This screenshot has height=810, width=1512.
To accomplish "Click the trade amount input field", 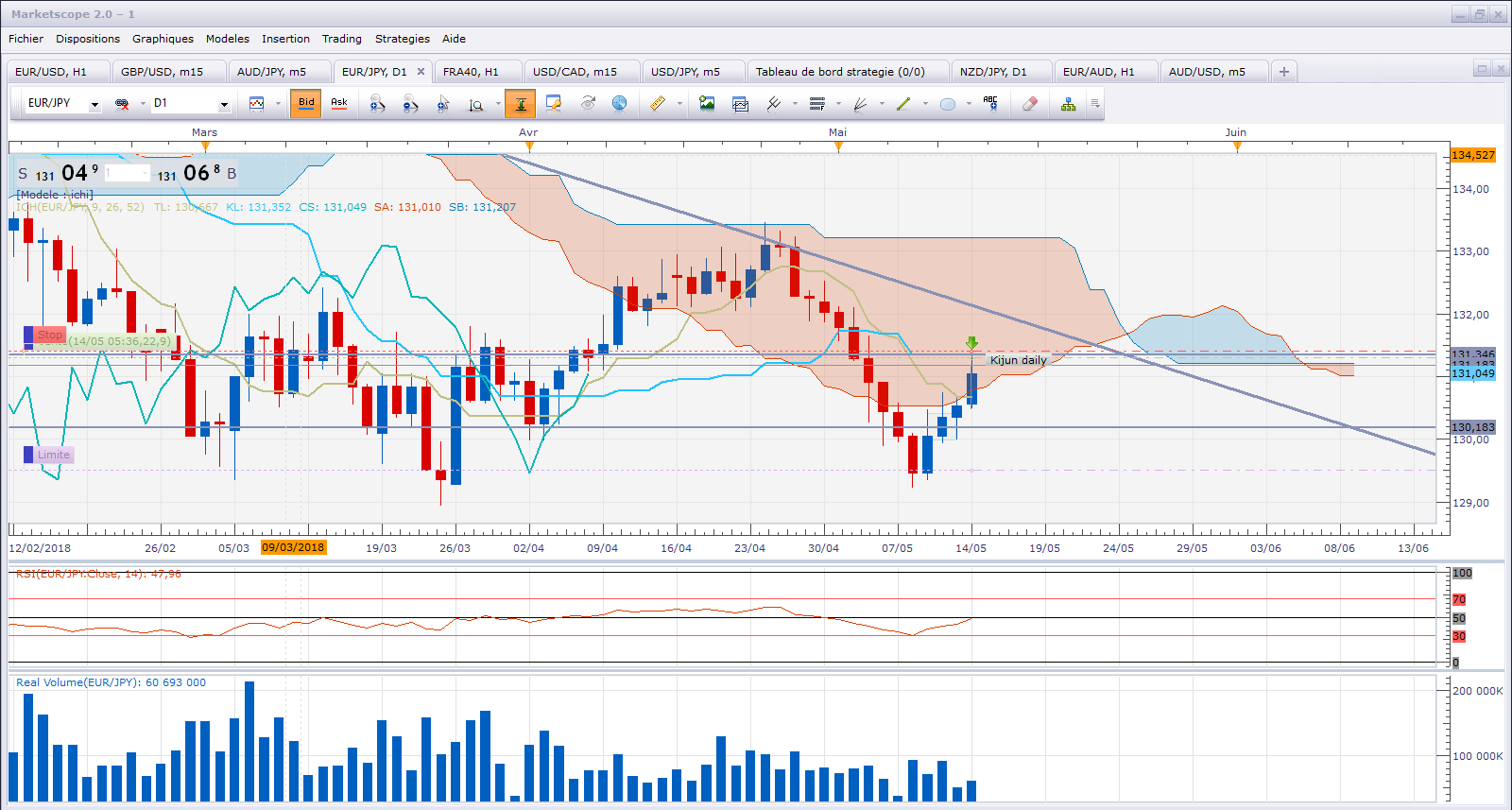I will pyautogui.click(x=127, y=173).
